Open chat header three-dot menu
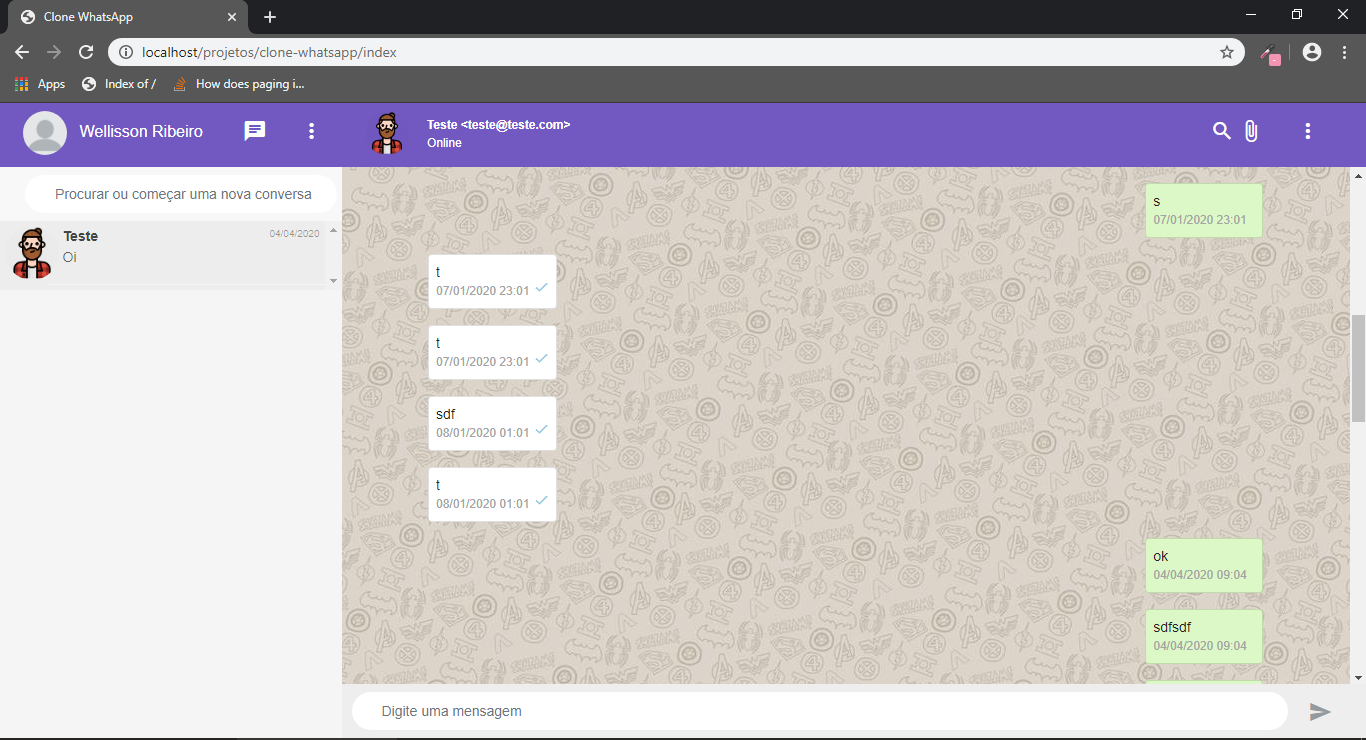The image size is (1366, 740). [x=1308, y=131]
